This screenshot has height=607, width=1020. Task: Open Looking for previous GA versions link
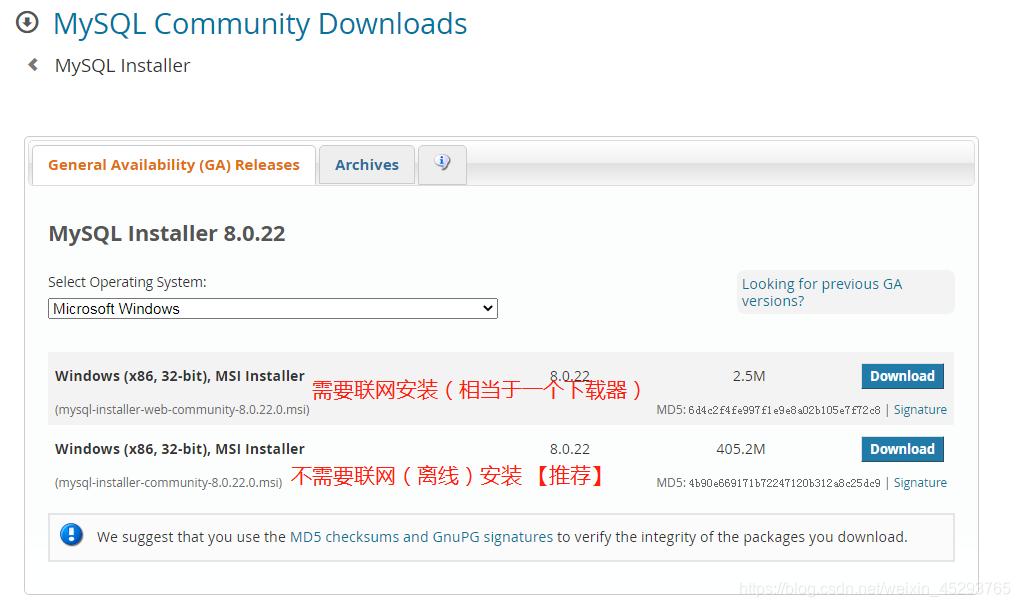[x=822, y=292]
